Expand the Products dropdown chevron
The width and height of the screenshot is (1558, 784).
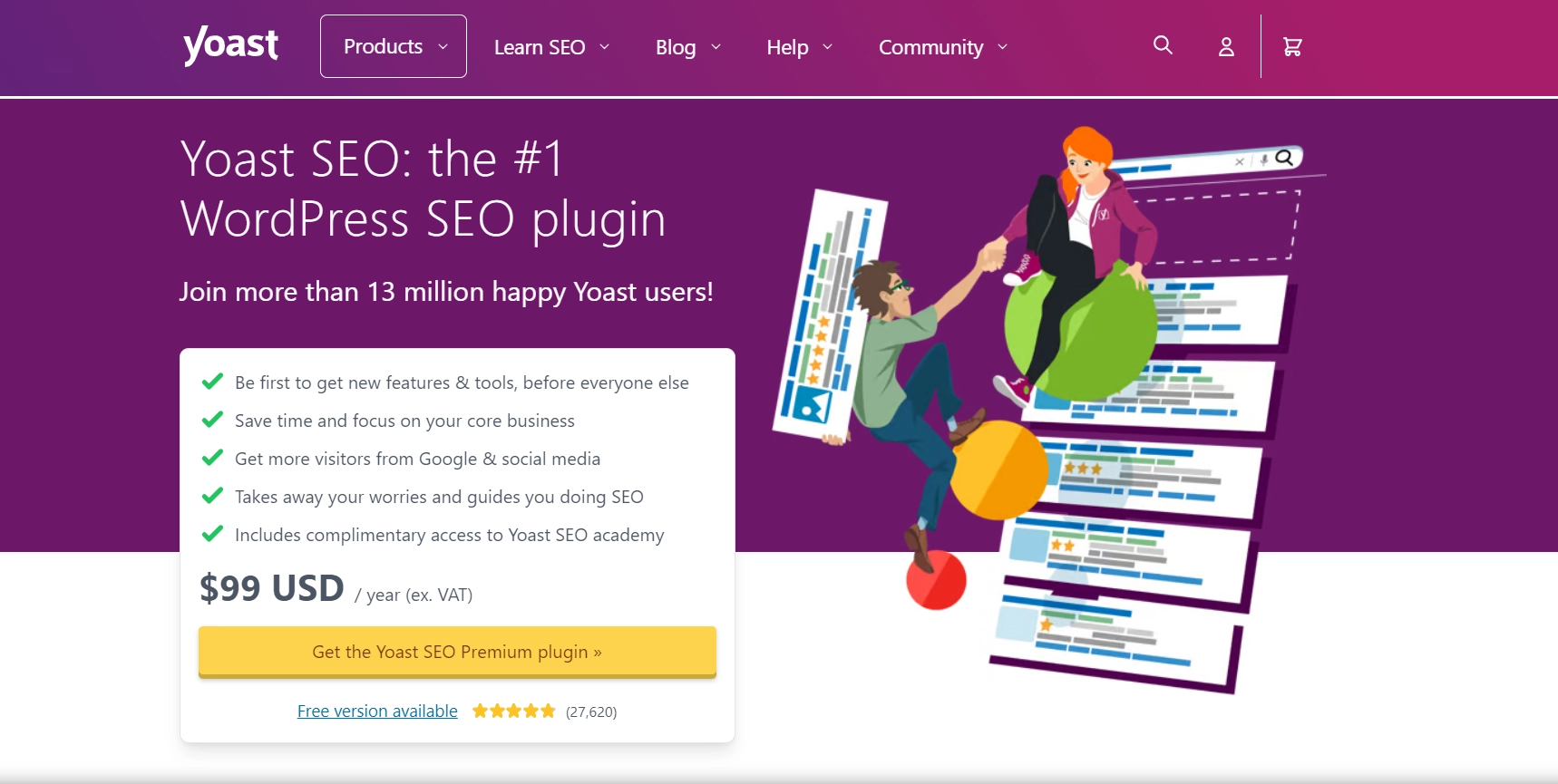click(x=443, y=47)
